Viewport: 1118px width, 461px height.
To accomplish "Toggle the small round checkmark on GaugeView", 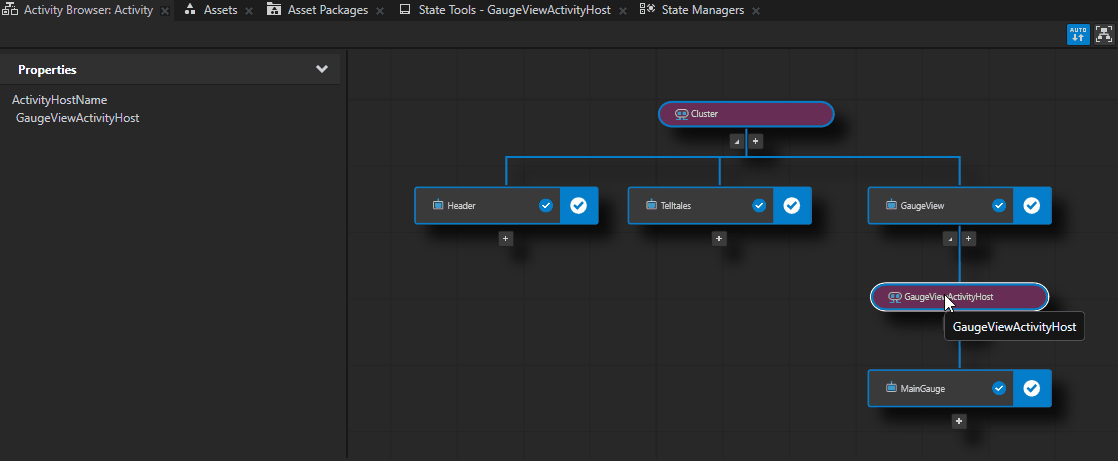I will pos(998,205).
